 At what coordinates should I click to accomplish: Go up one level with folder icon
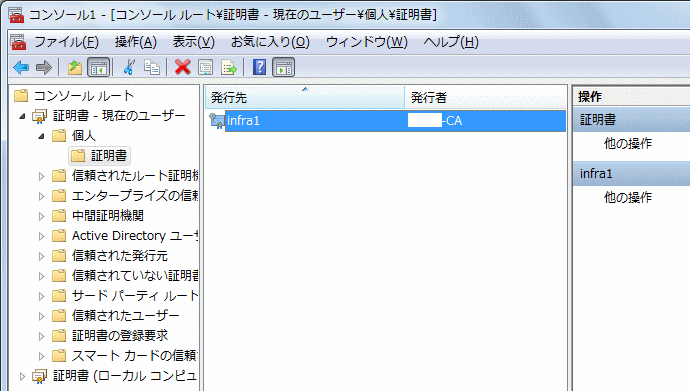(75, 68)
